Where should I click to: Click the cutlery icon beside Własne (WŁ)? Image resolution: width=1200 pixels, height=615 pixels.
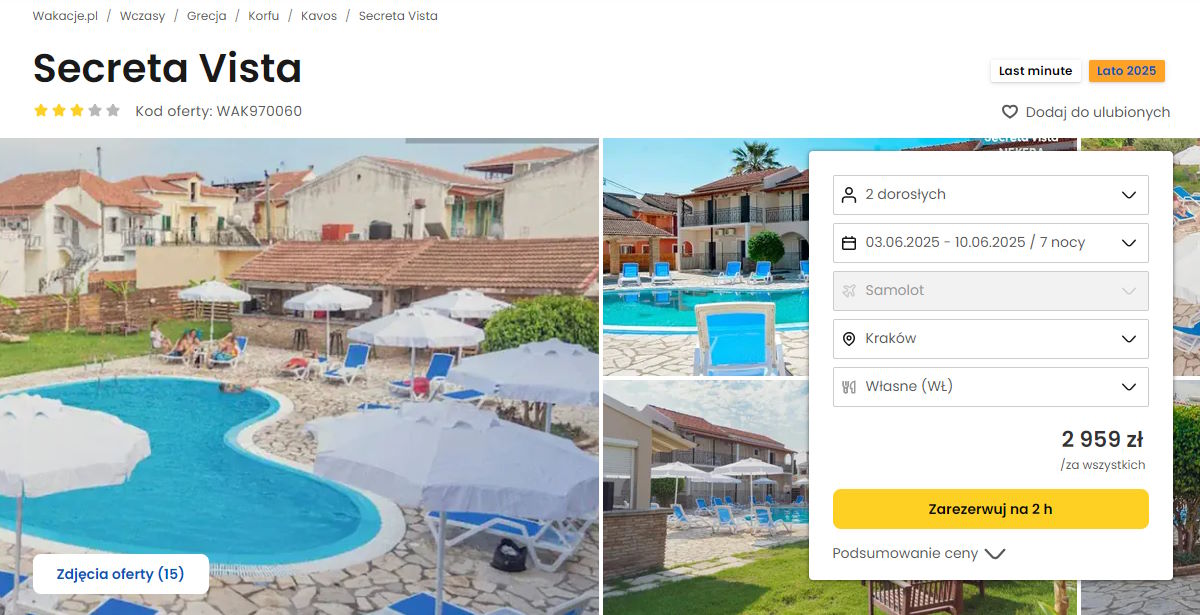(x=849, y=386)
